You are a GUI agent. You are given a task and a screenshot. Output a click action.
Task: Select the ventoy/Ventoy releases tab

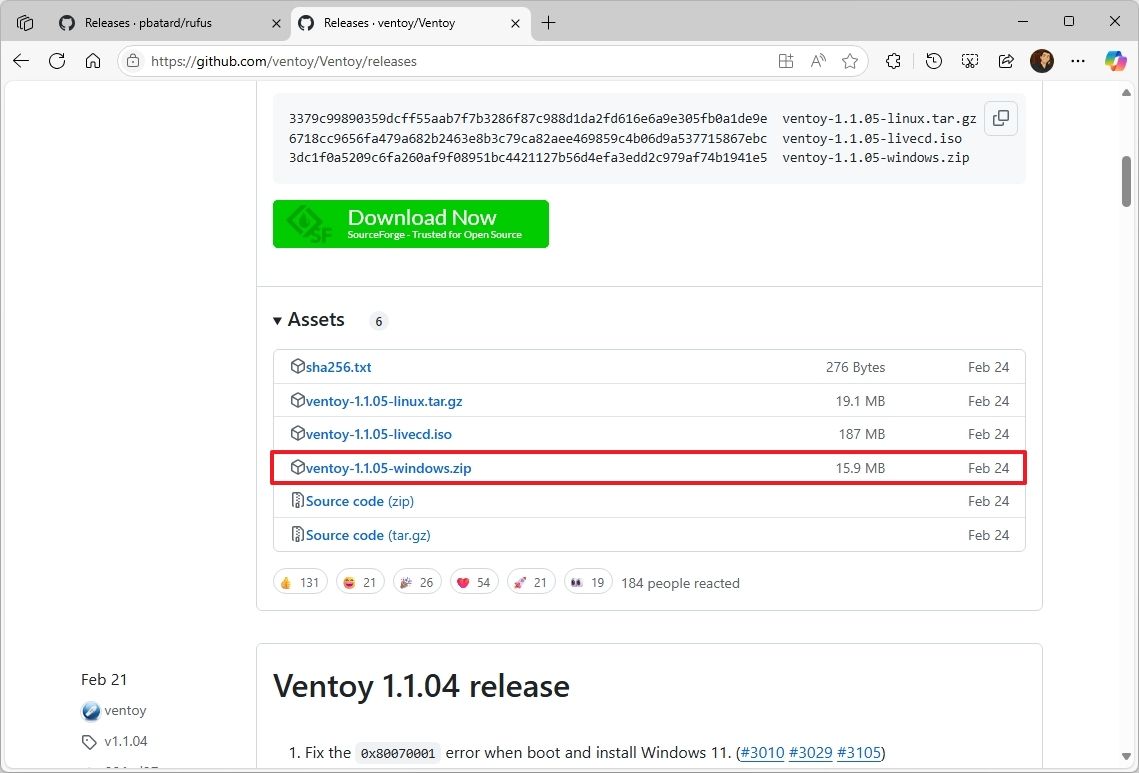(390, 22)
